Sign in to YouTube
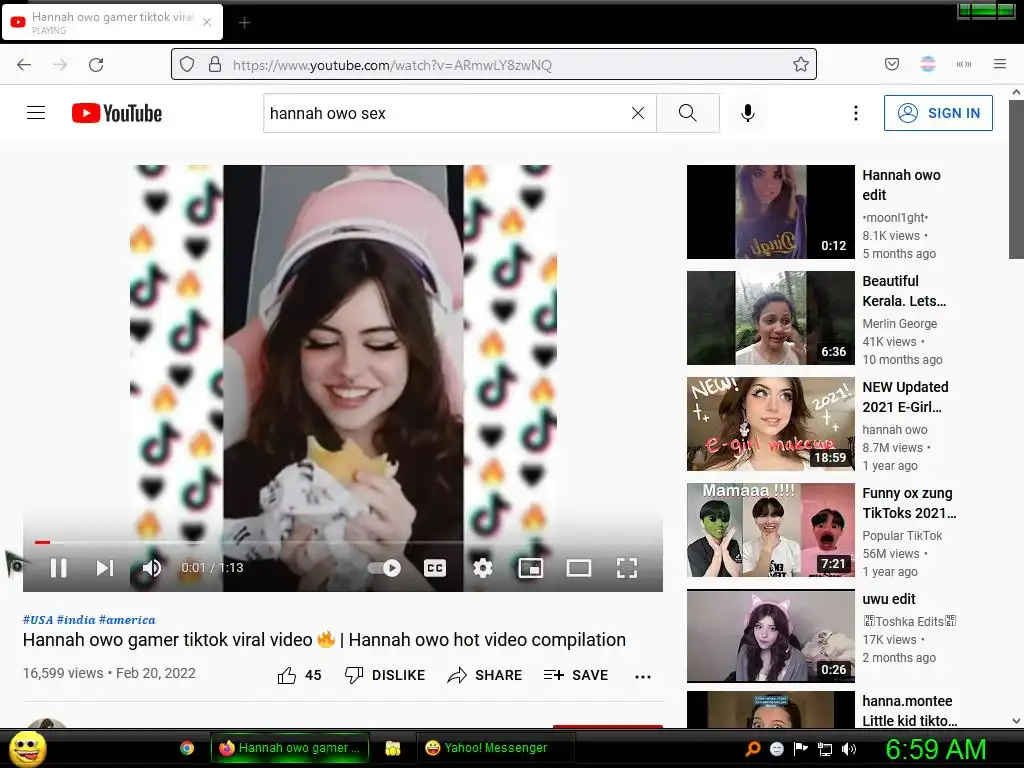Viewport: 1024px width, 768px height. point(938,113)
